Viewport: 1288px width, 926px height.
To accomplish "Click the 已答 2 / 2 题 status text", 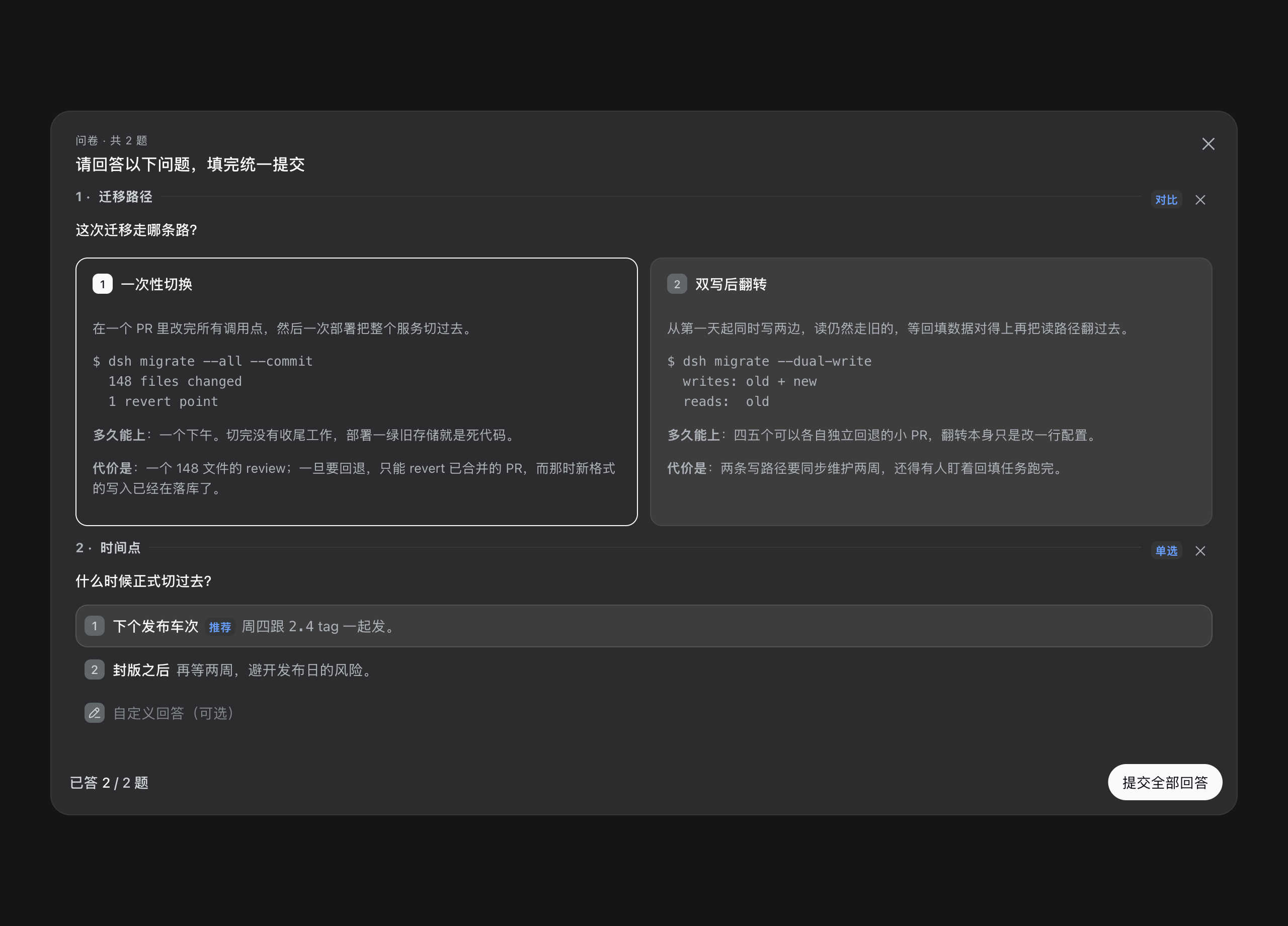I will (x=109, y=783).
